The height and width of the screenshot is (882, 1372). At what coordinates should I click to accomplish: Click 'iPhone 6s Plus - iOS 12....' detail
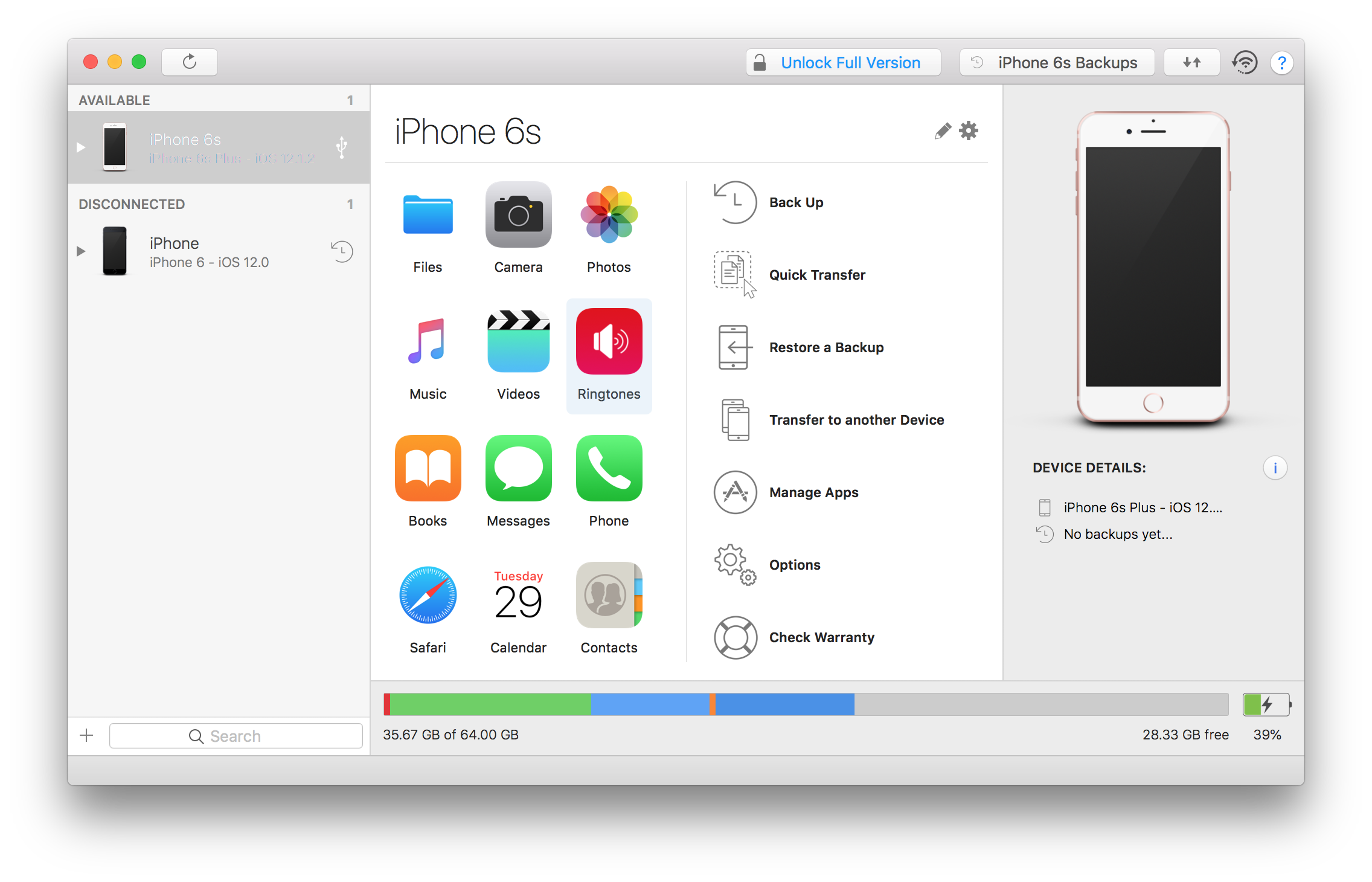point(1143,507)
